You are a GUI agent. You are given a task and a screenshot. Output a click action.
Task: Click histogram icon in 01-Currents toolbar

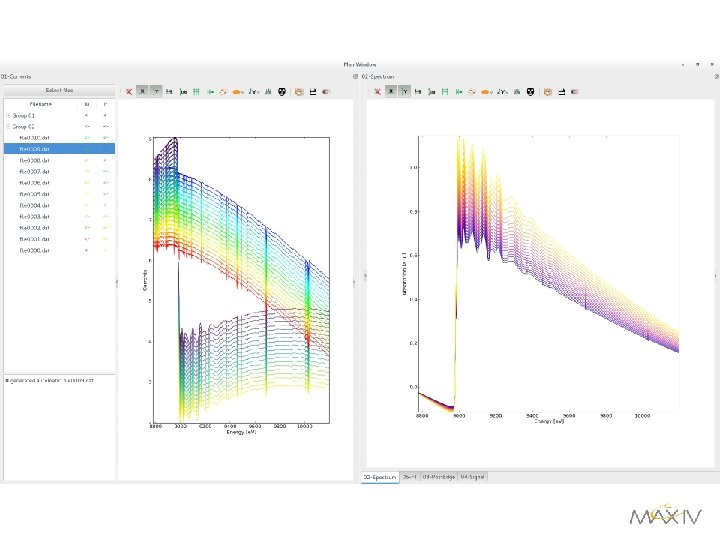269,92
